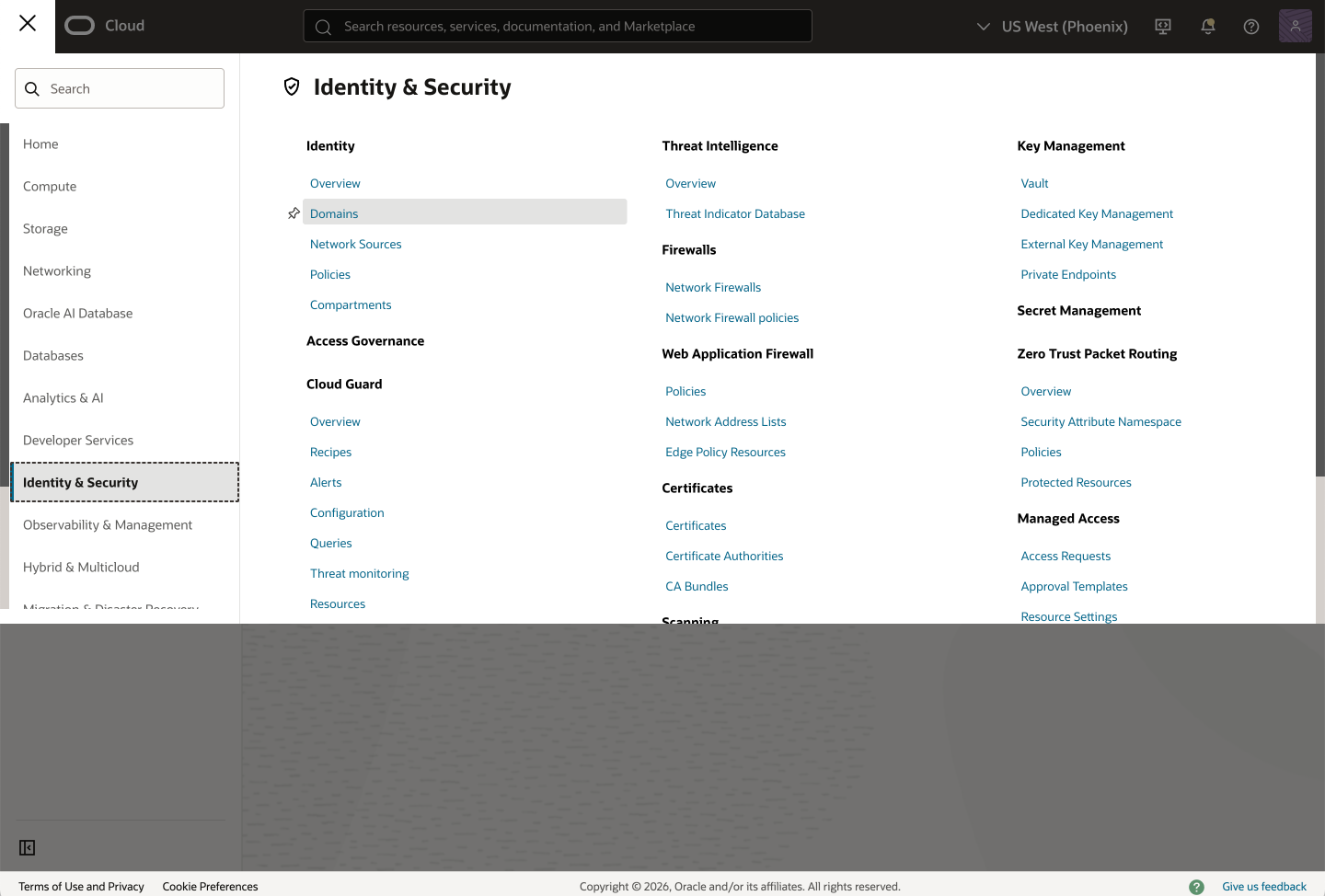Open Compartments link

pos(351,305)
